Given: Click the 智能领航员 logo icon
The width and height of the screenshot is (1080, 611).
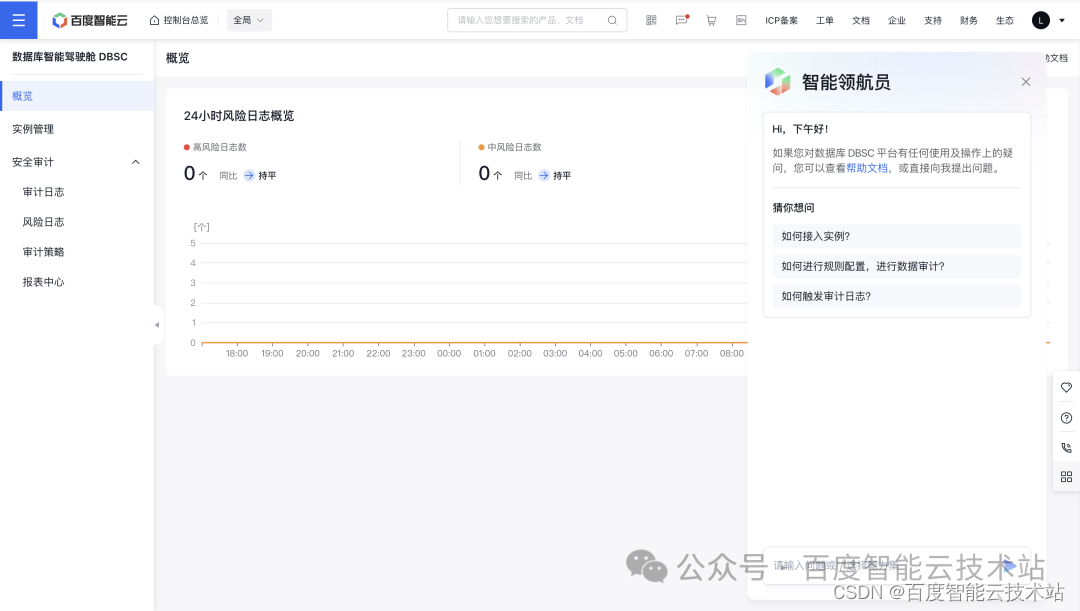Looking at the screenshot, I should [778, 82].
